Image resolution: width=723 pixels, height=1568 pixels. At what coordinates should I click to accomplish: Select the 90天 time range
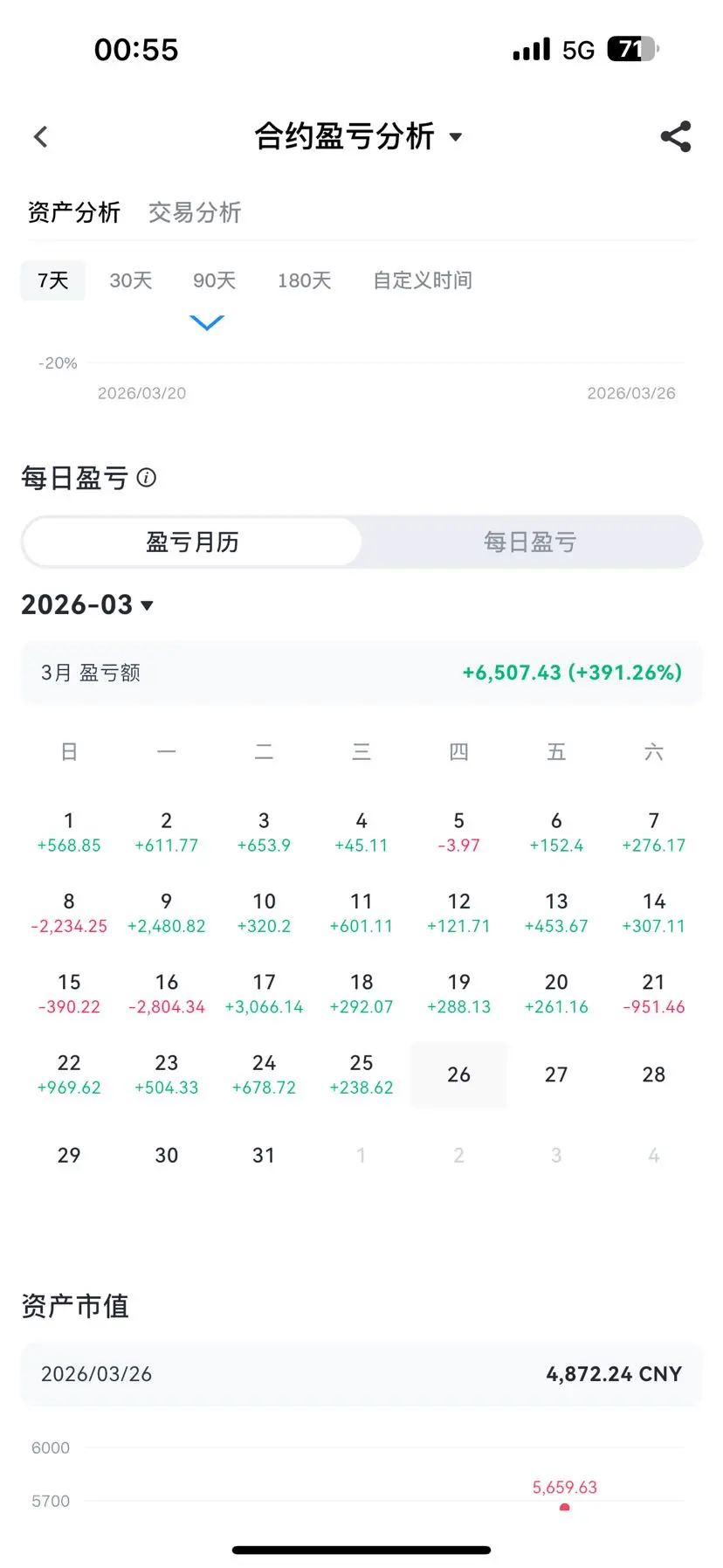214,280
